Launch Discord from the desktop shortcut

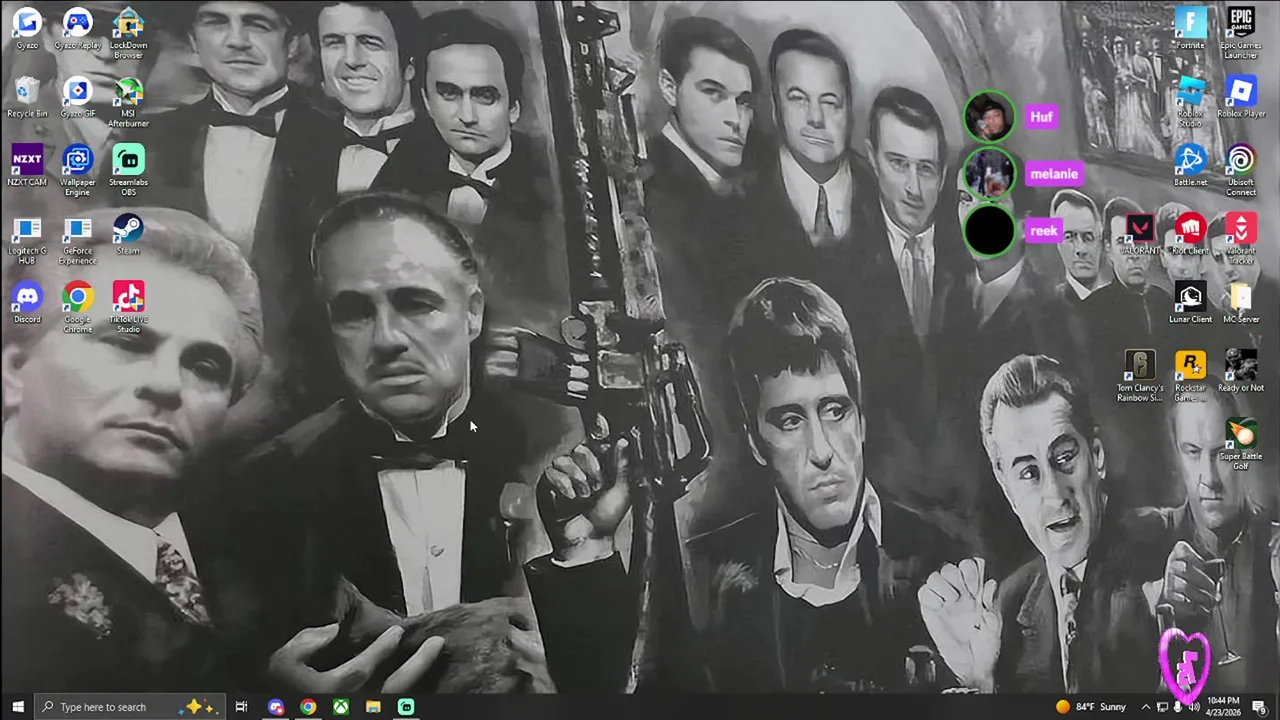[x=27, y=303]
